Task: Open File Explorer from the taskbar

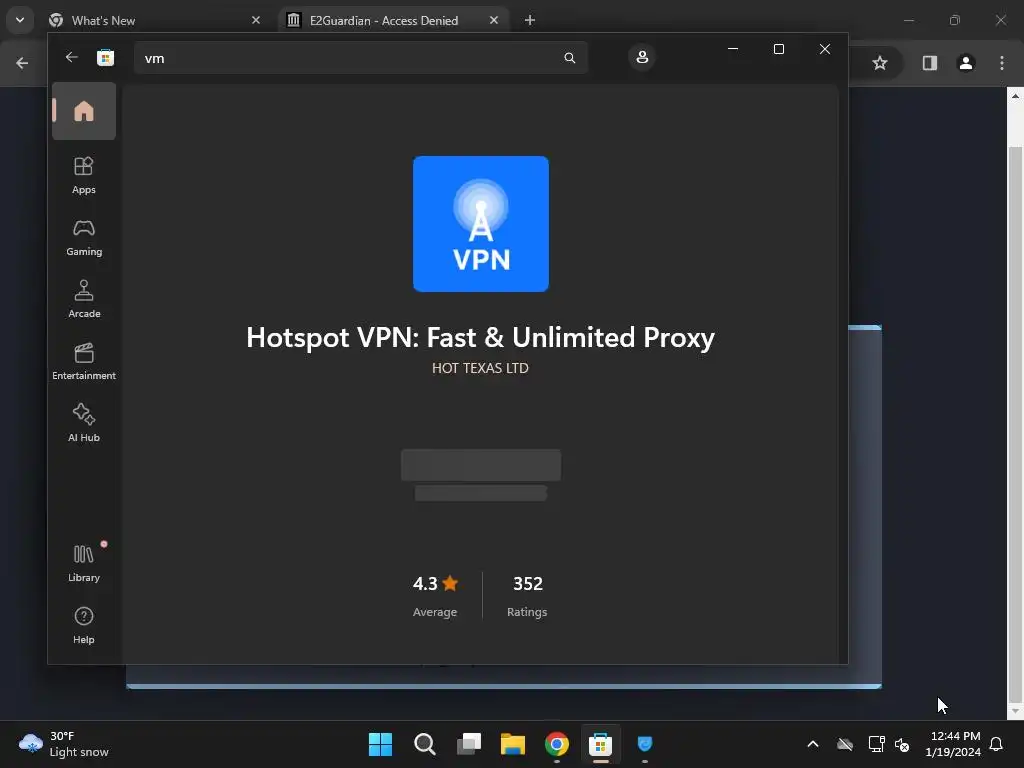Action: (513, 744)
